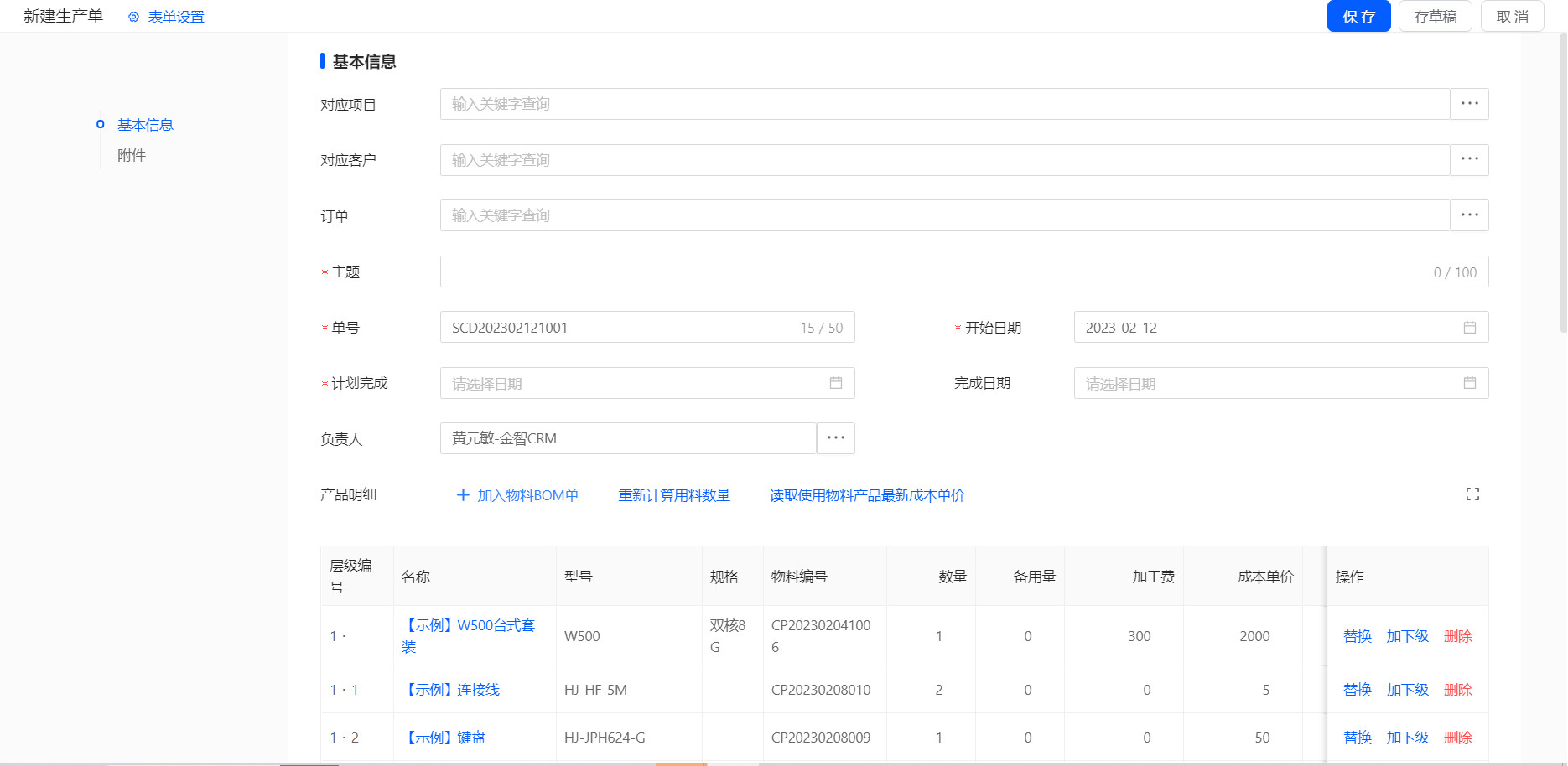Click 计划完成 date placeholder field
The width and height of the screenshot is (1568, 766).
(x=647, y=383)
